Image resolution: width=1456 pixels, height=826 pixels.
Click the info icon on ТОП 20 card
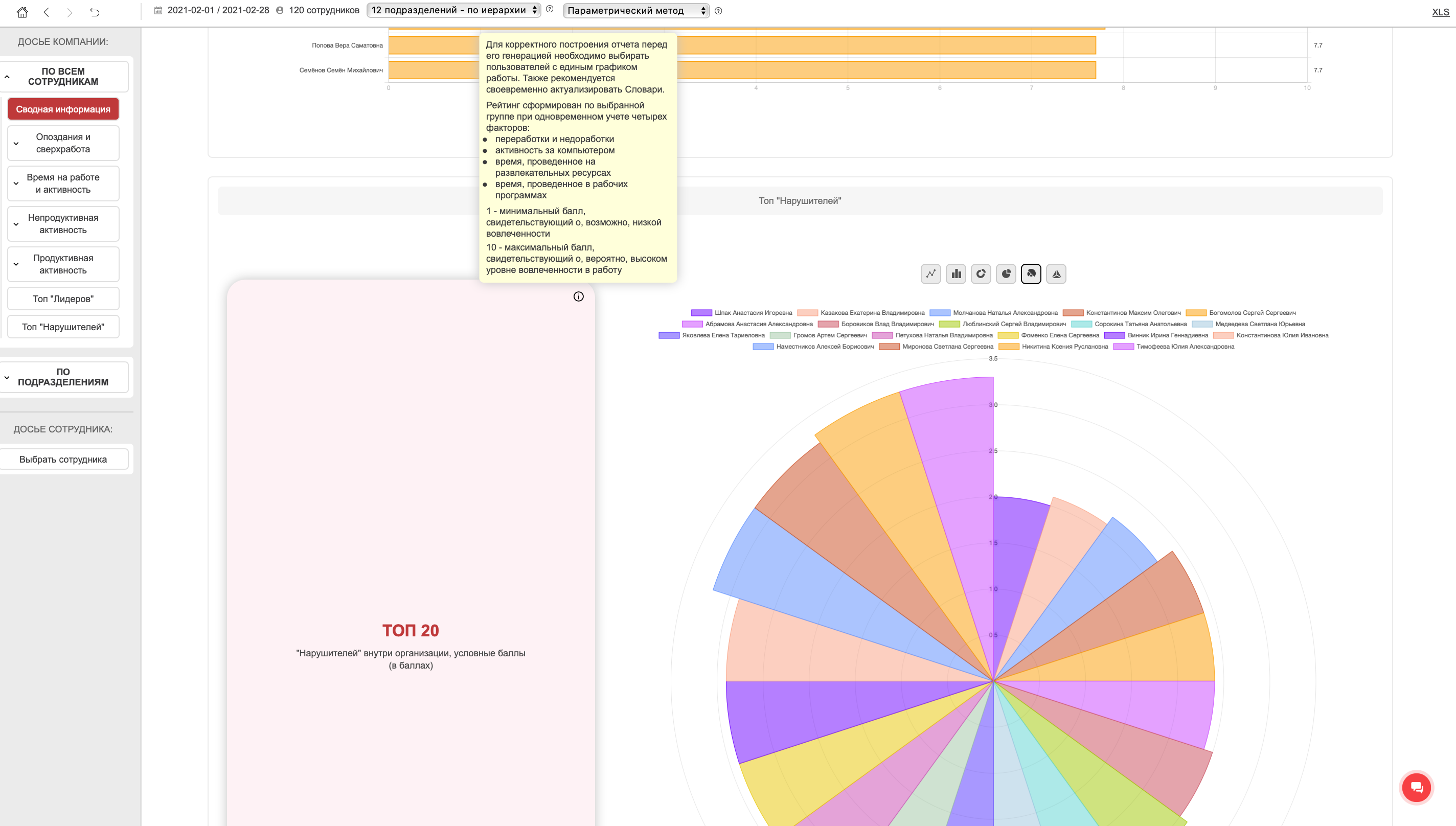pyautogui.click(x=578, y=296)
